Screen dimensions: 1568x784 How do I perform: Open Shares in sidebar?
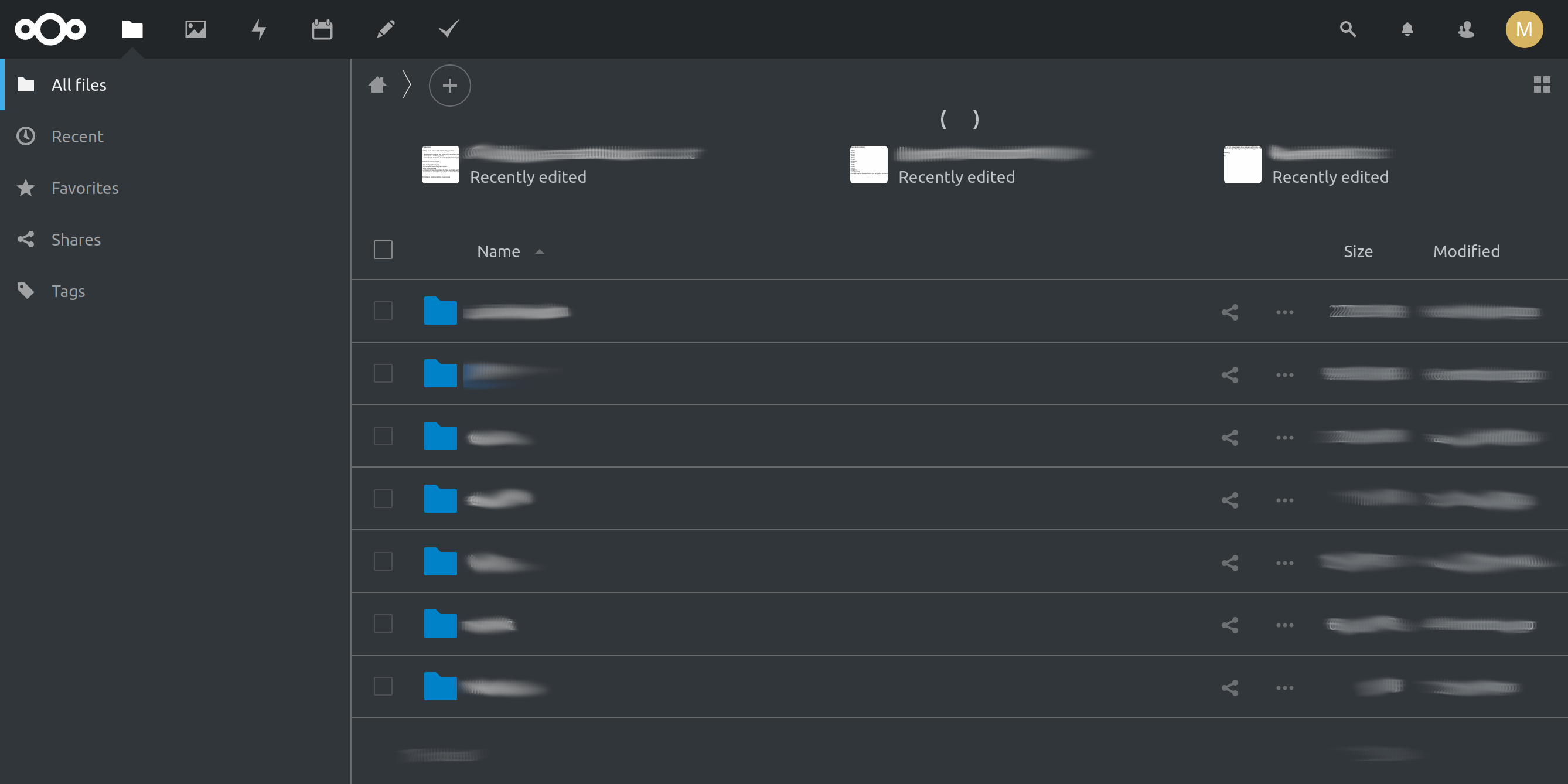coord(175,239)
